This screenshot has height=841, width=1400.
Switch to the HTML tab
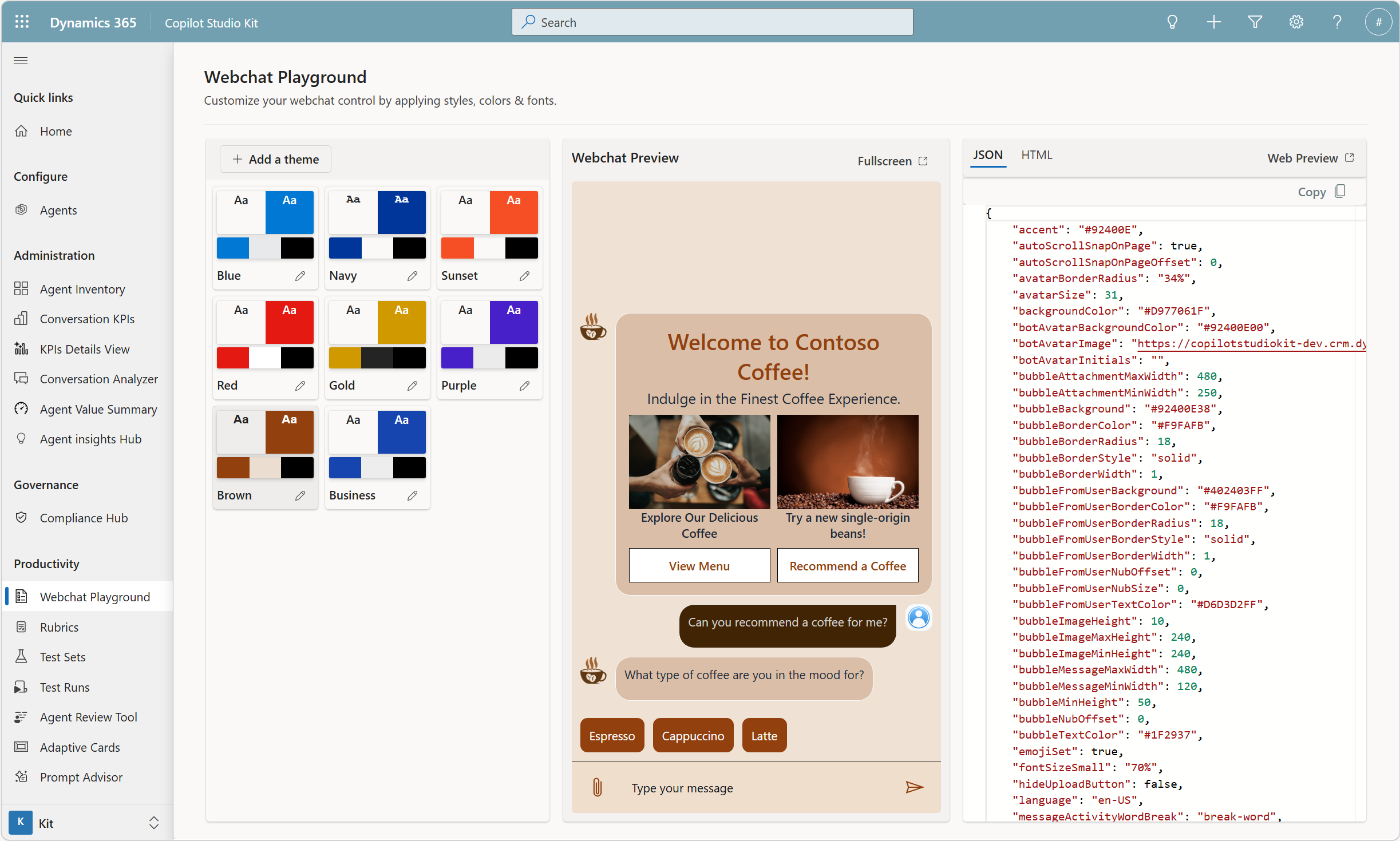tap(1037, 155)
